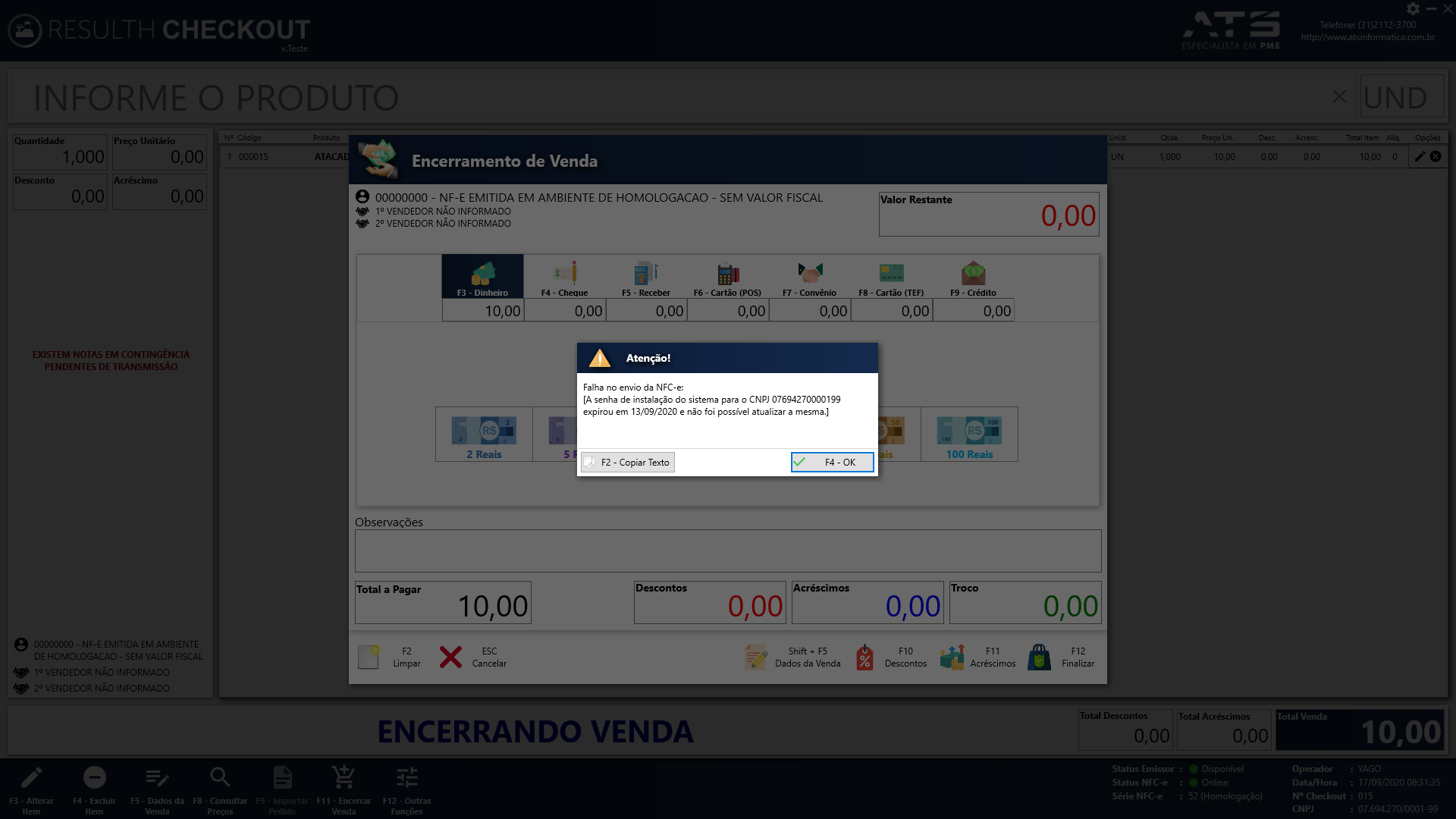The width and height of the screenshot is (1456, 819).
Task: Click the 100 Reais banknote
Action: (969, 435)
